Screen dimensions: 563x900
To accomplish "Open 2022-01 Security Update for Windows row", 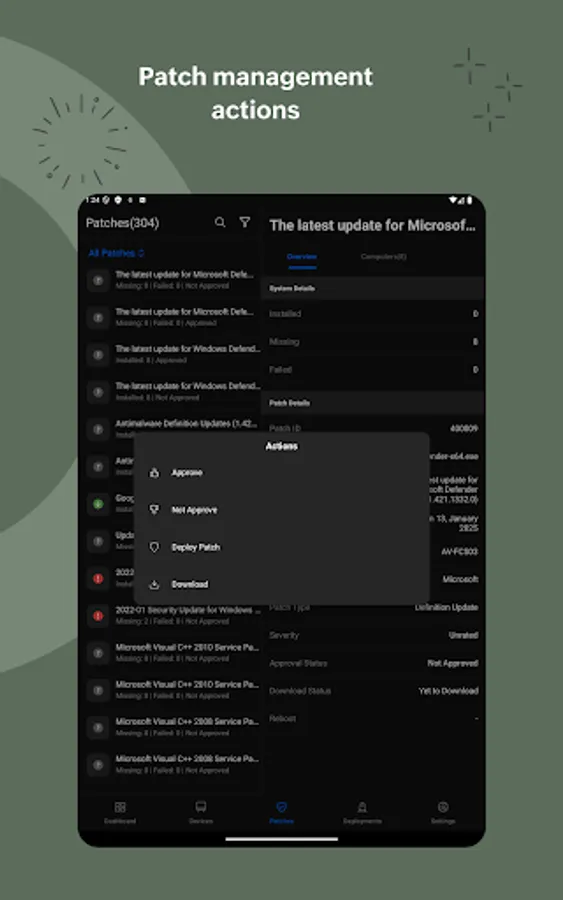I will pos(170,615).
